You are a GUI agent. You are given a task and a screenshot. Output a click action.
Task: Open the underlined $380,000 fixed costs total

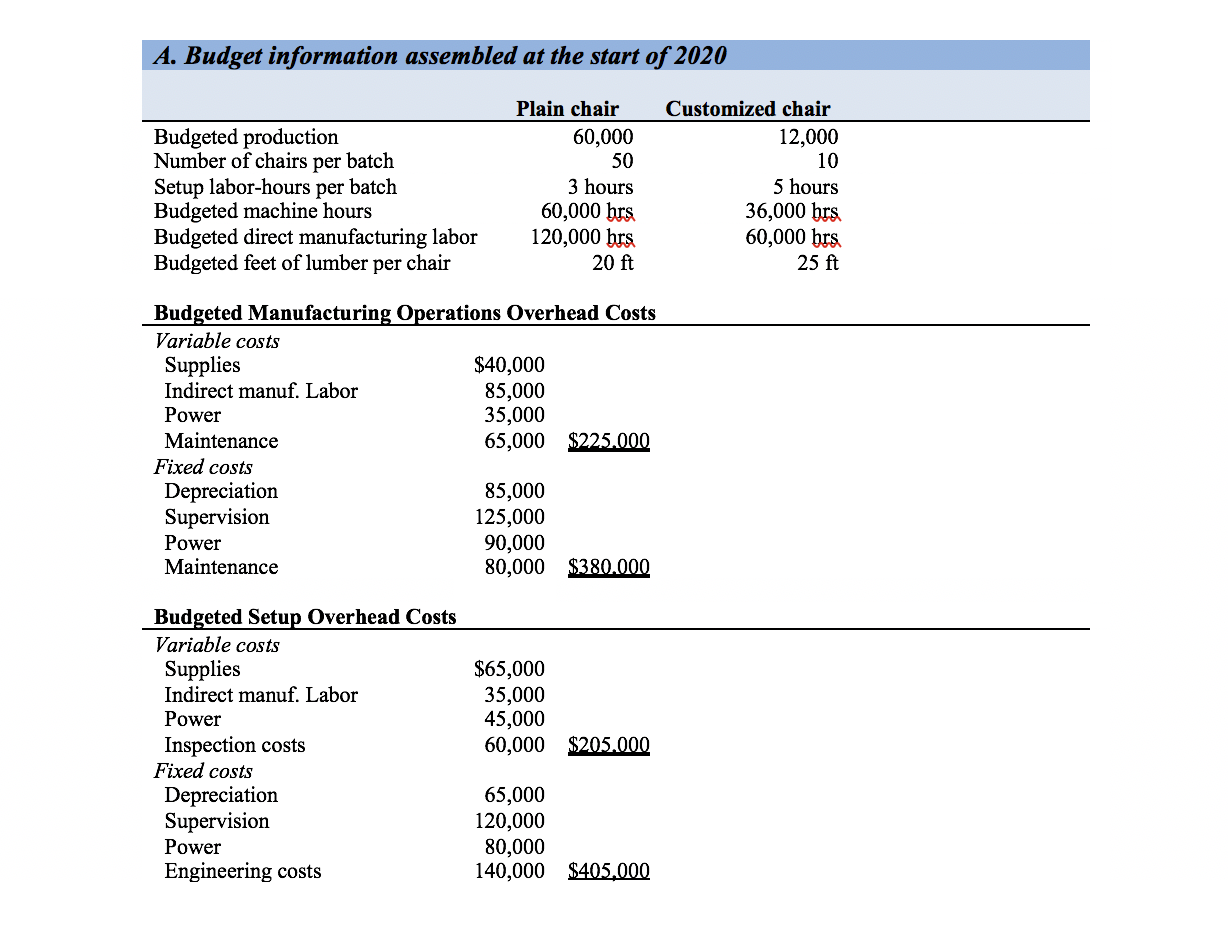click(608, 566)
